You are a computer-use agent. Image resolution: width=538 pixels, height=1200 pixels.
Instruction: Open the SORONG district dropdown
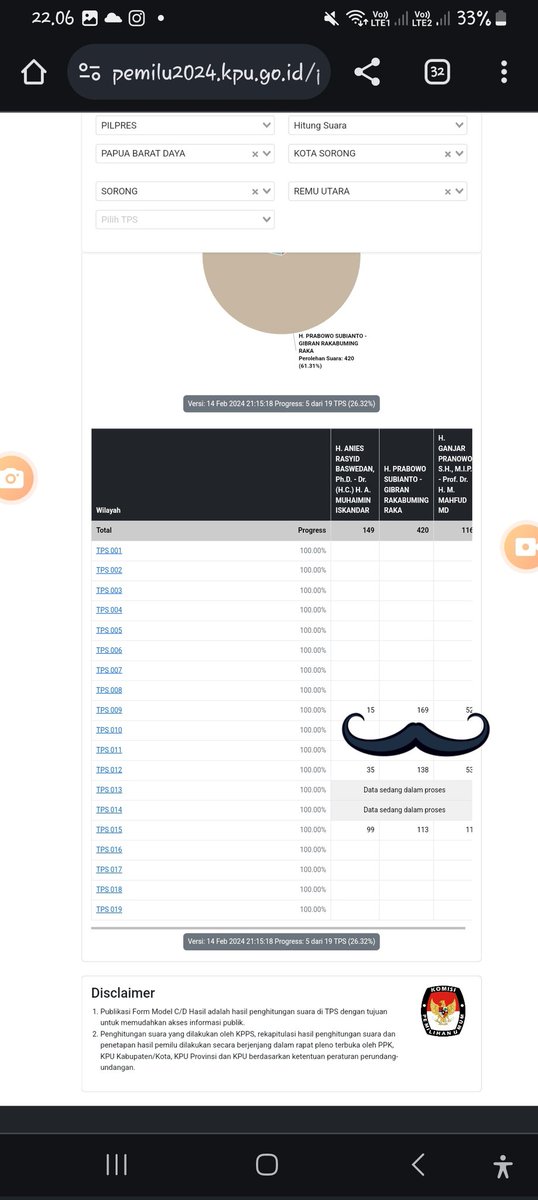tap(185, 191)
